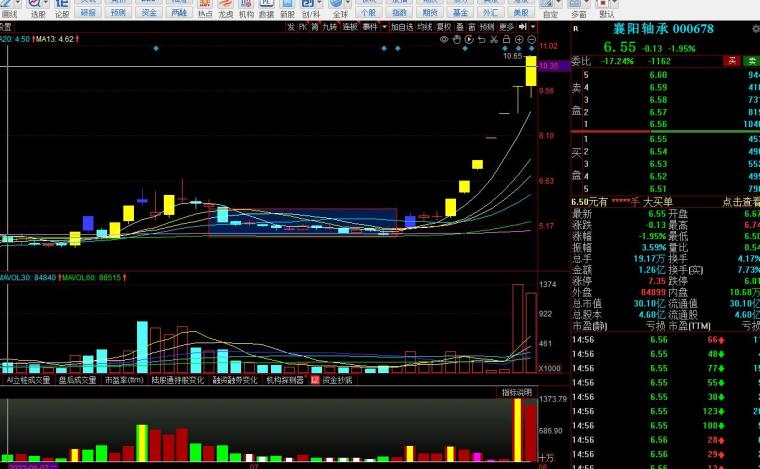
Task: Toggle the chart lock icon
Action: tap(507, 39)
